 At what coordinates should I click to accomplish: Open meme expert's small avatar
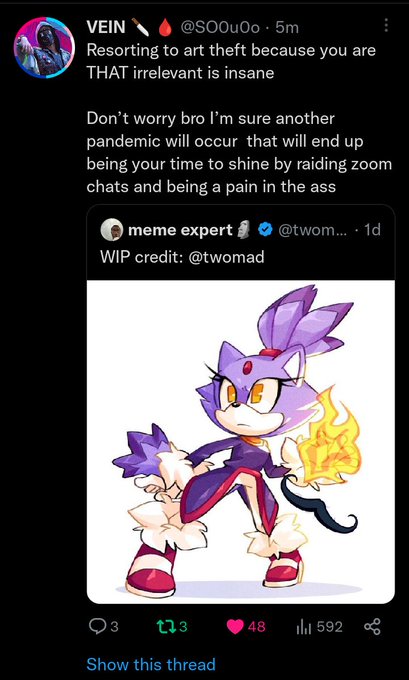click(112, 230)
